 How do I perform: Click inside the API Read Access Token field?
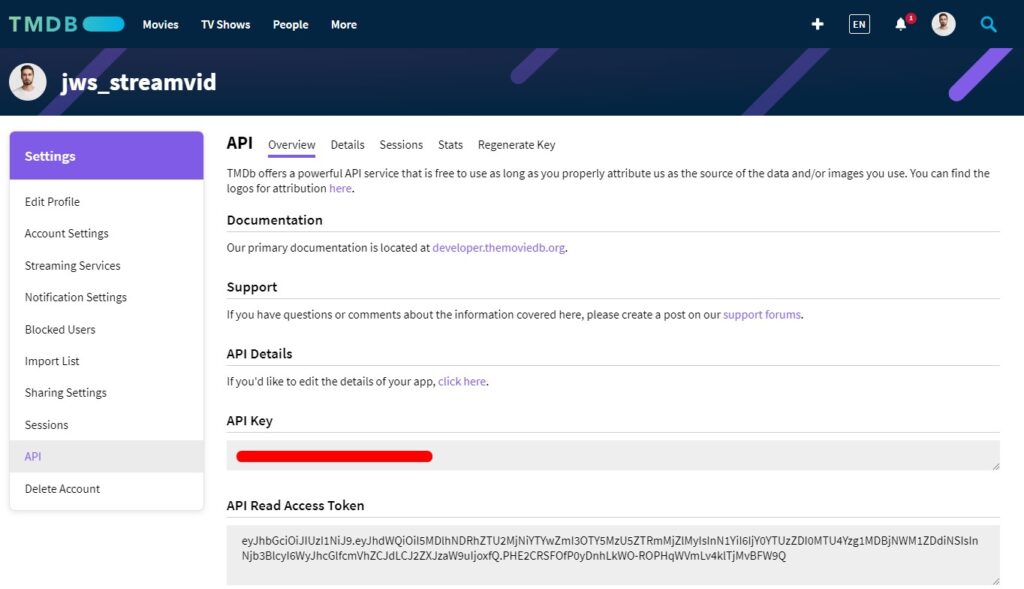pyautogui.click(x=612, y=554)
